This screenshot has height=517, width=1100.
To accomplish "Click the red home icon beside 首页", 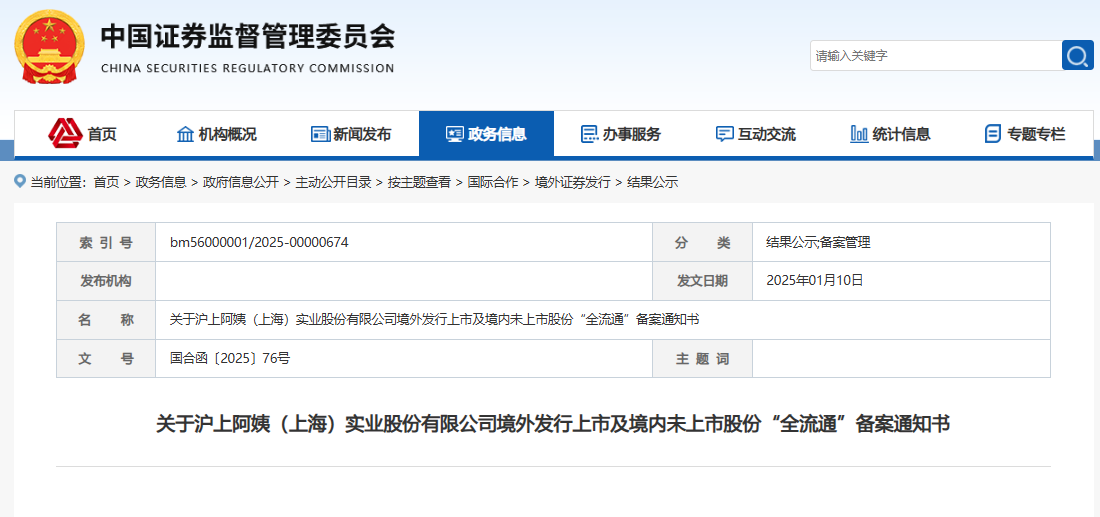I will (x=66, y=133).
